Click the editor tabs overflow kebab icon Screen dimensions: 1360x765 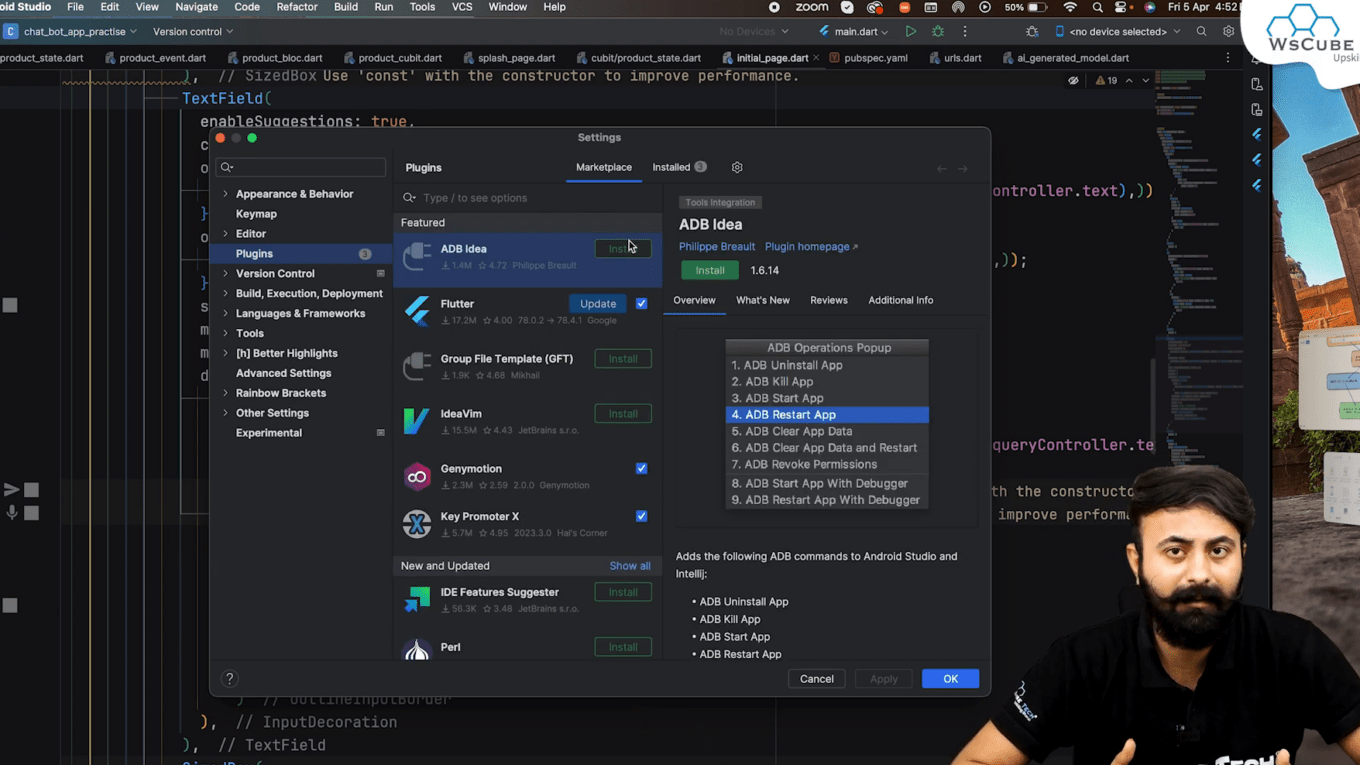[1228, 58]
